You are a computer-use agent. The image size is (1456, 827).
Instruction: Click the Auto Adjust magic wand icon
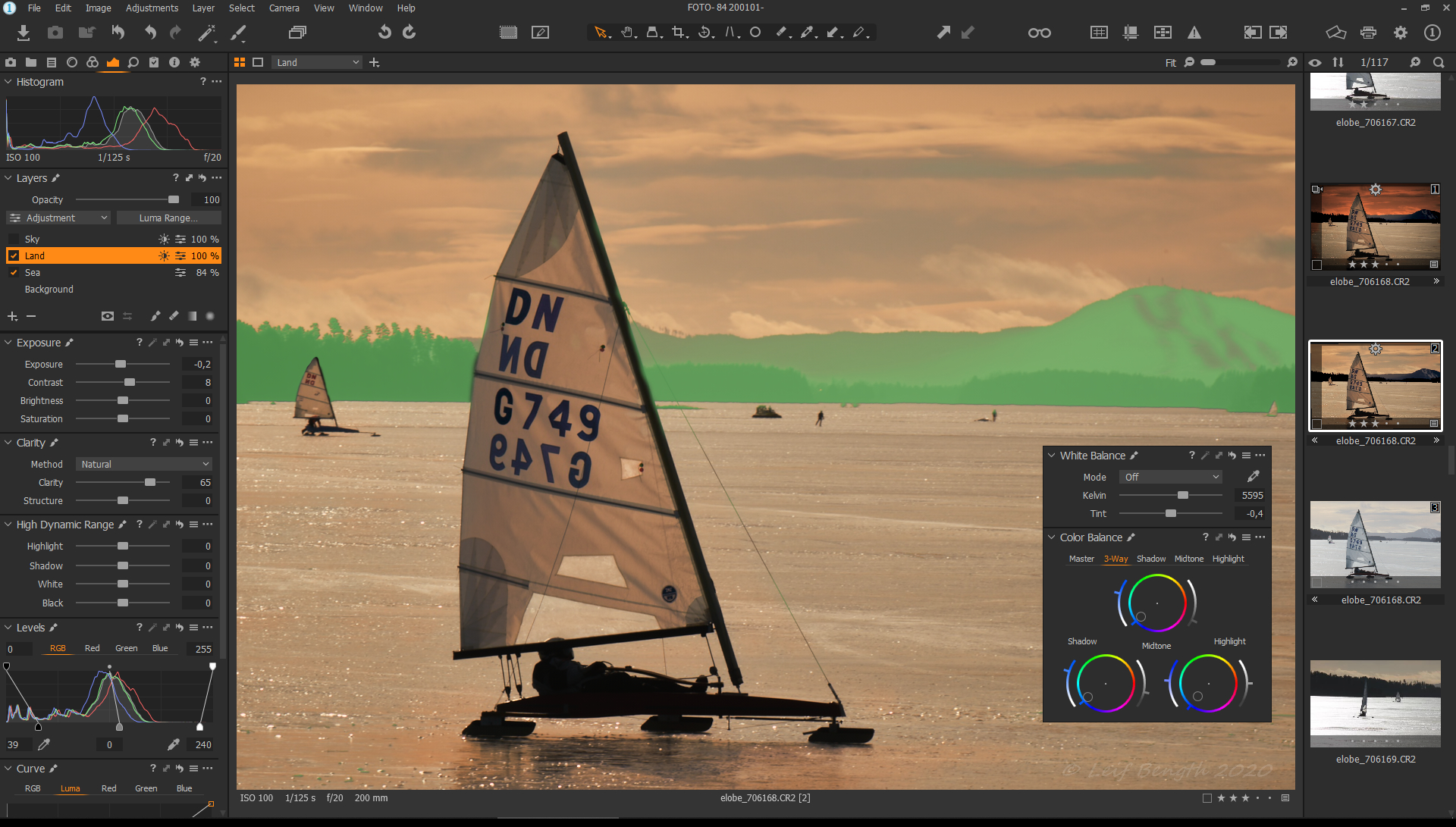tap(206, 33)
